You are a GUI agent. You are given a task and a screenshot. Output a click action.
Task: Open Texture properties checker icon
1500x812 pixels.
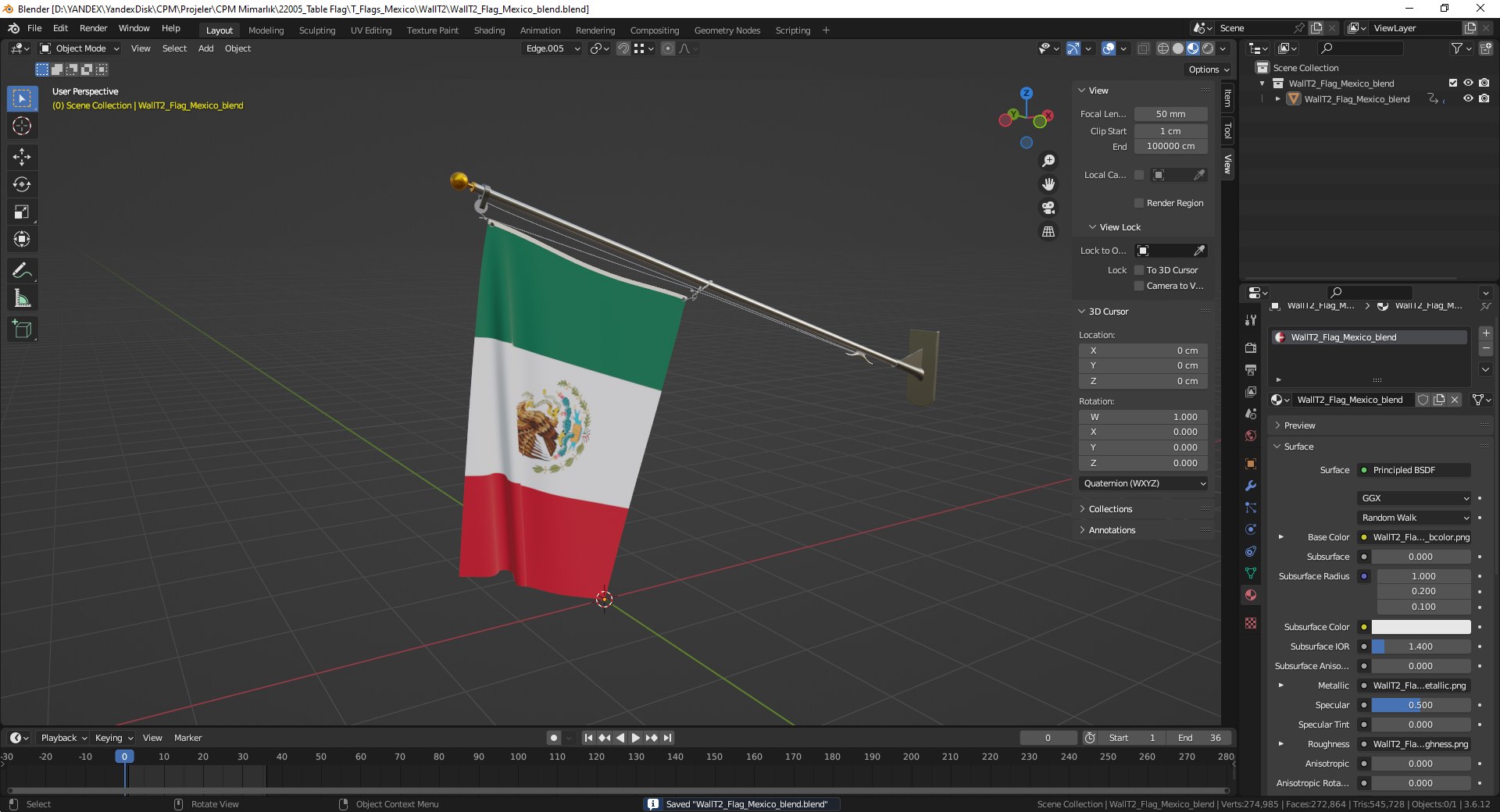coord(1251,623)
